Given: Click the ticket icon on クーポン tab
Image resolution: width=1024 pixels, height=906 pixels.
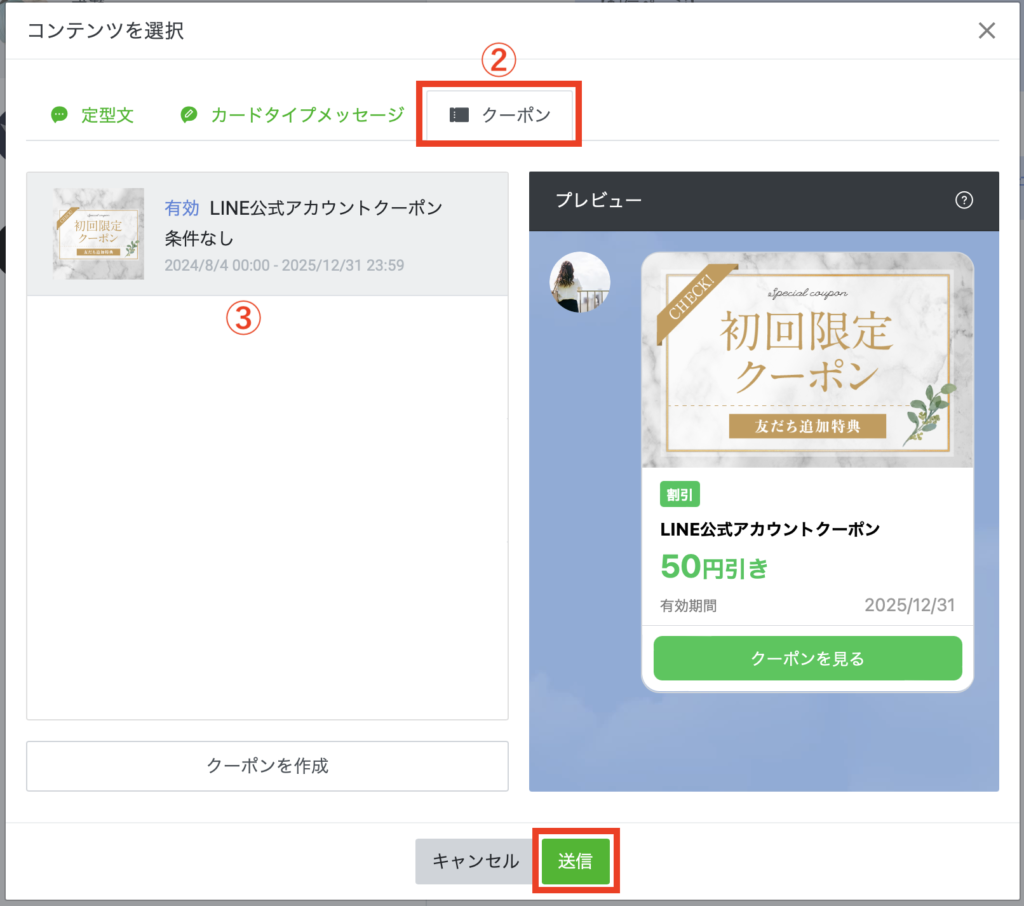Looking at the screenshot, I should (x=459, y=115).
